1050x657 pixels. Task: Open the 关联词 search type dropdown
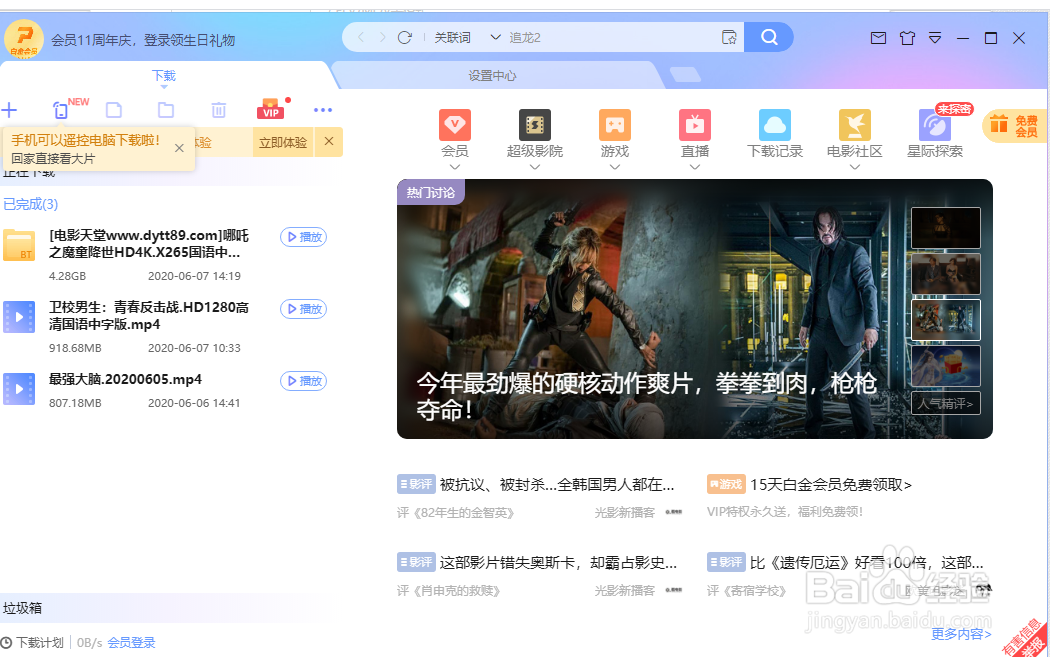467,38
